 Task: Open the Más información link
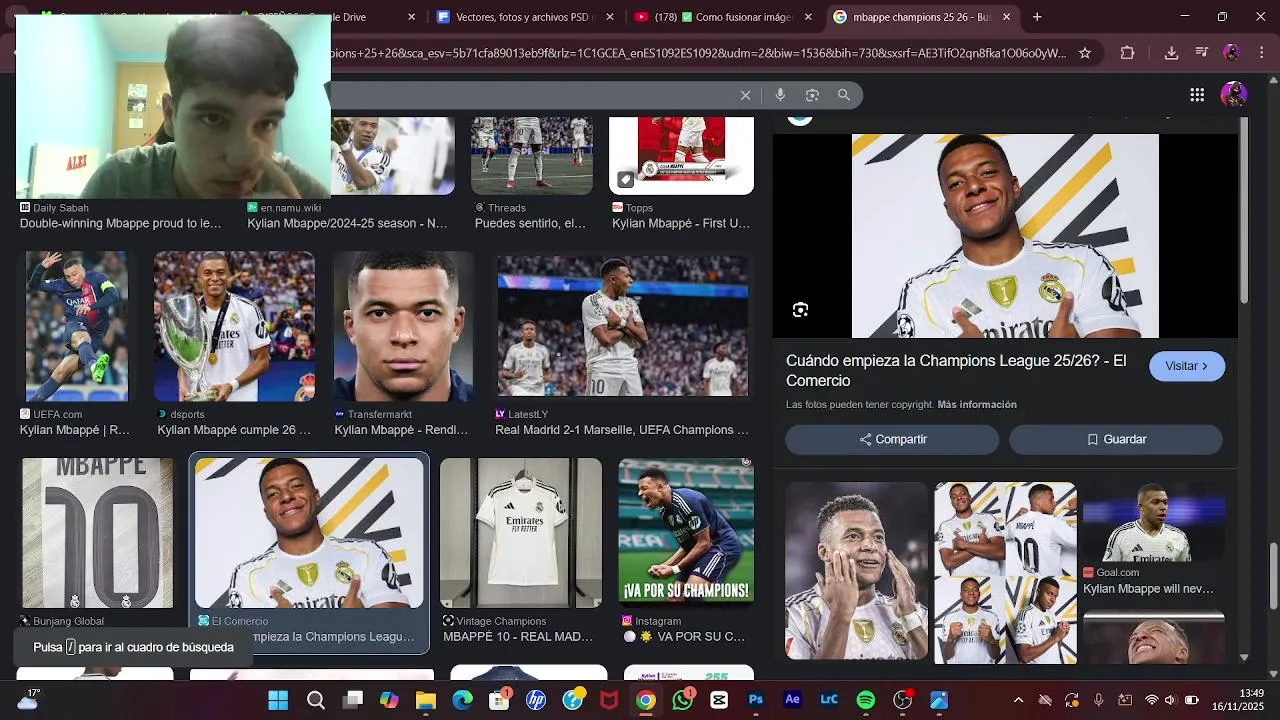click(x=977, y=405)
